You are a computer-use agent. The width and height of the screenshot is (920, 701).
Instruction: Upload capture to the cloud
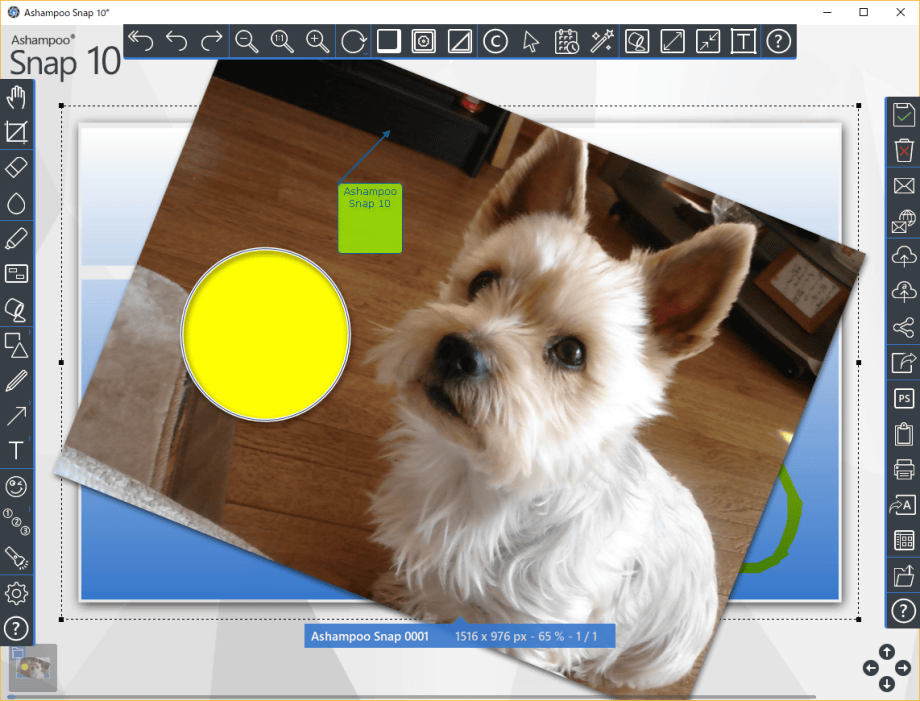click(904, 256)
